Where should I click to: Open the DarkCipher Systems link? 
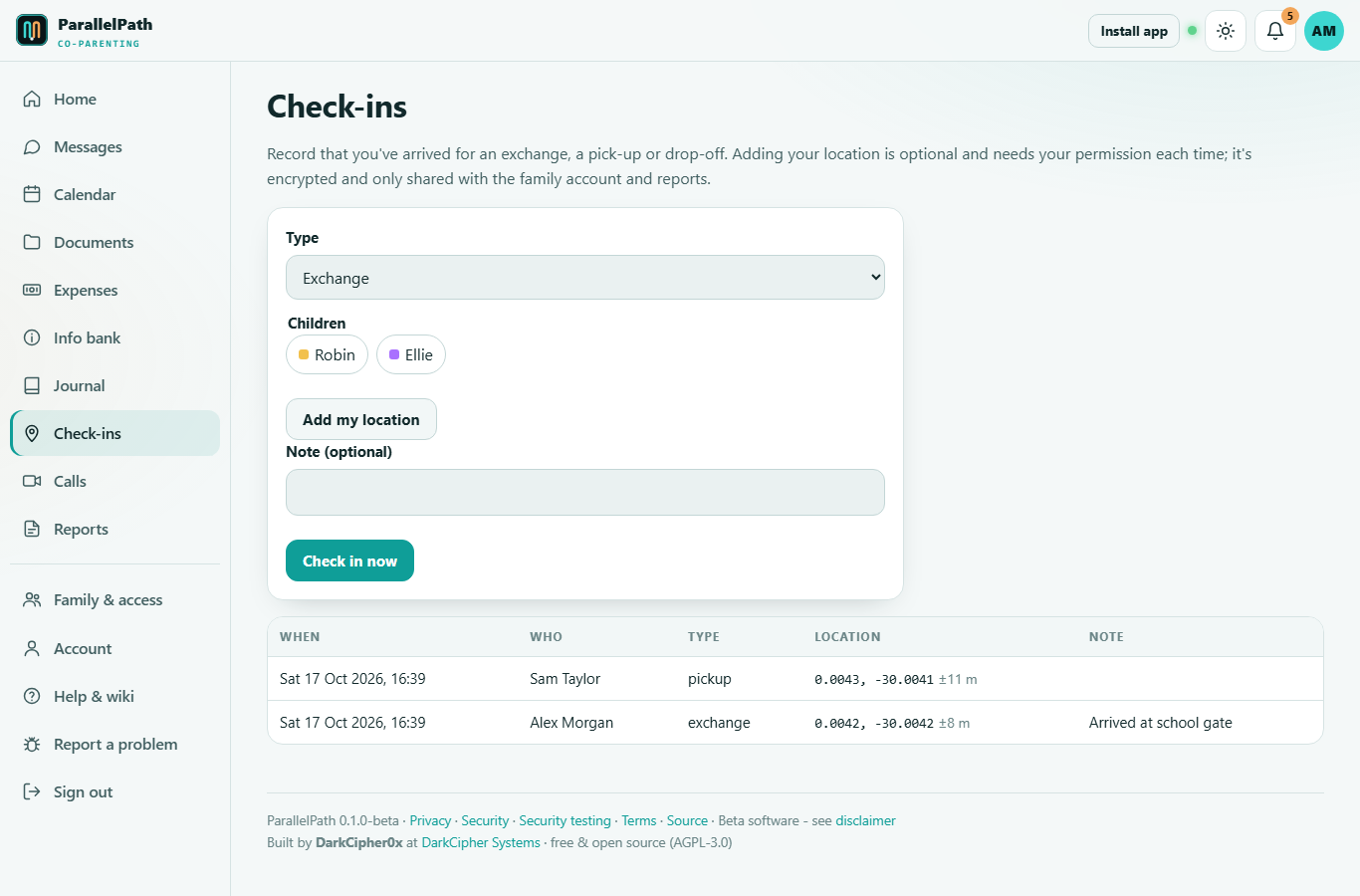point(481,842)
